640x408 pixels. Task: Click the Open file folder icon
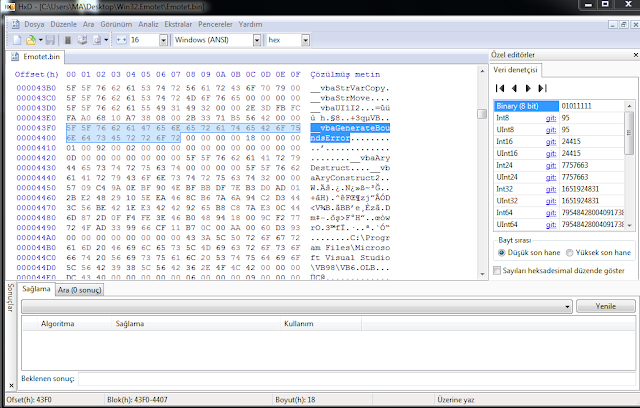tap(31, 40)
